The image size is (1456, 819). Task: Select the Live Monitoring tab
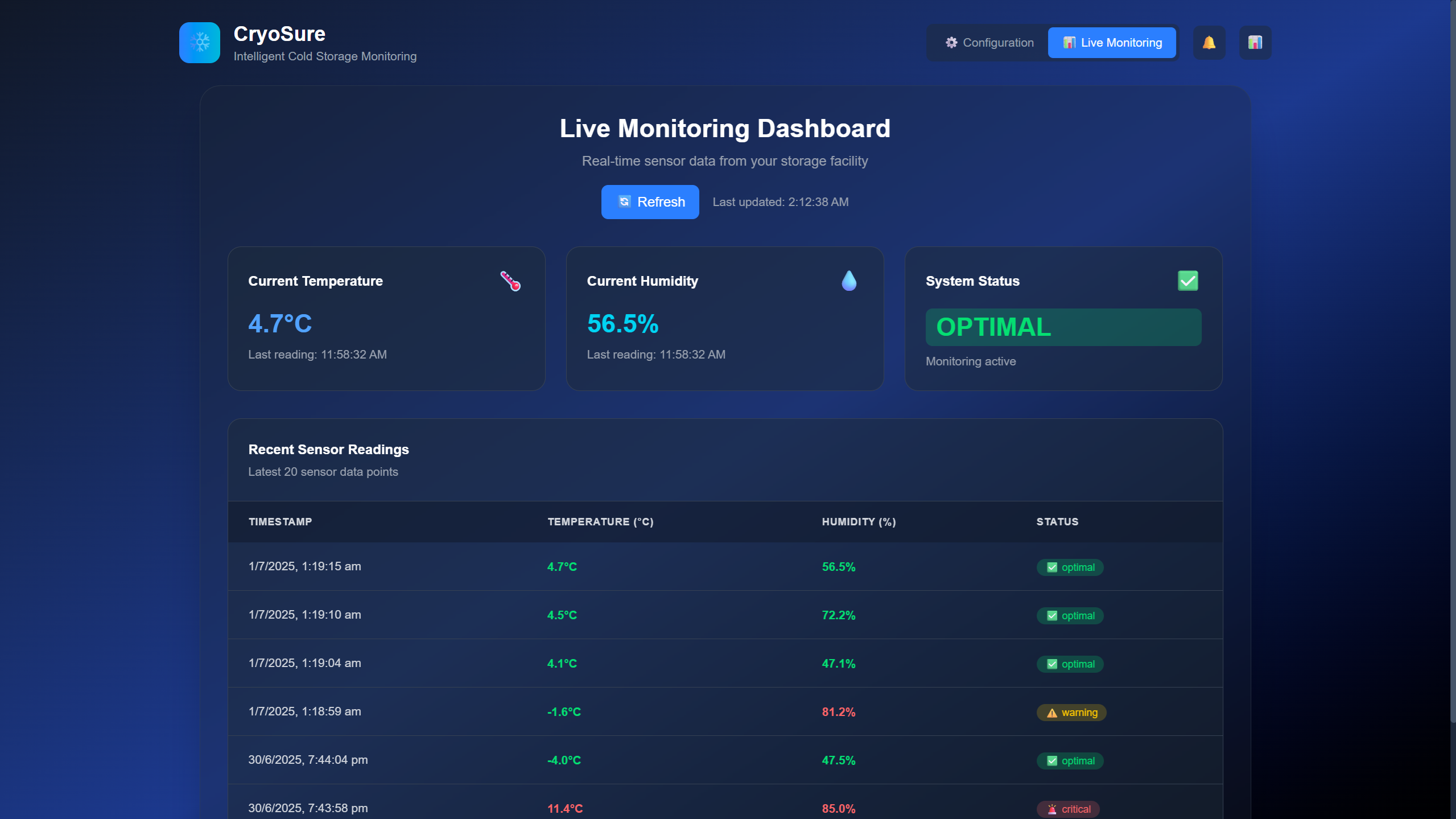tap(1111, 43)
